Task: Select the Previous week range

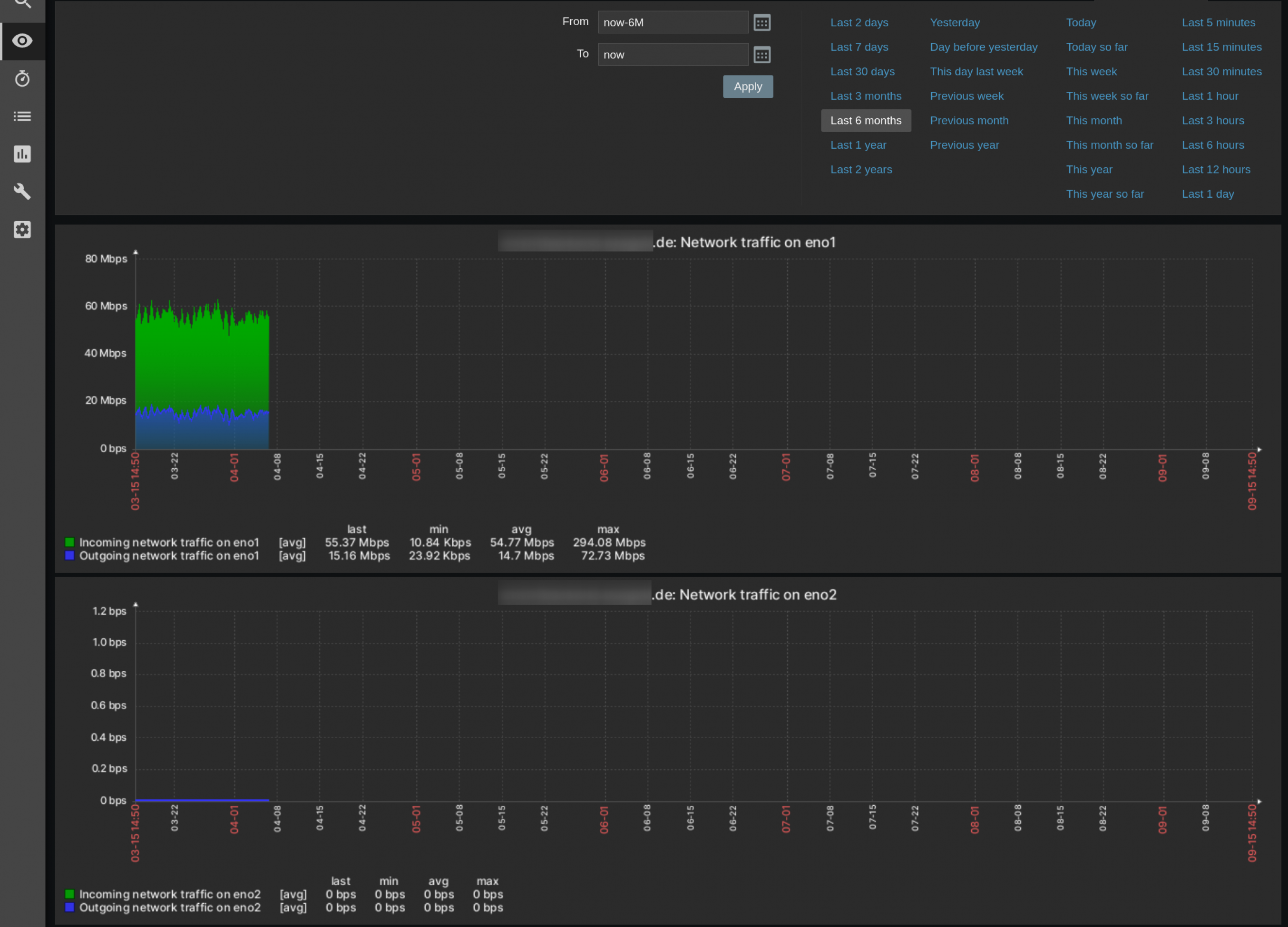Action: [966, 97]
